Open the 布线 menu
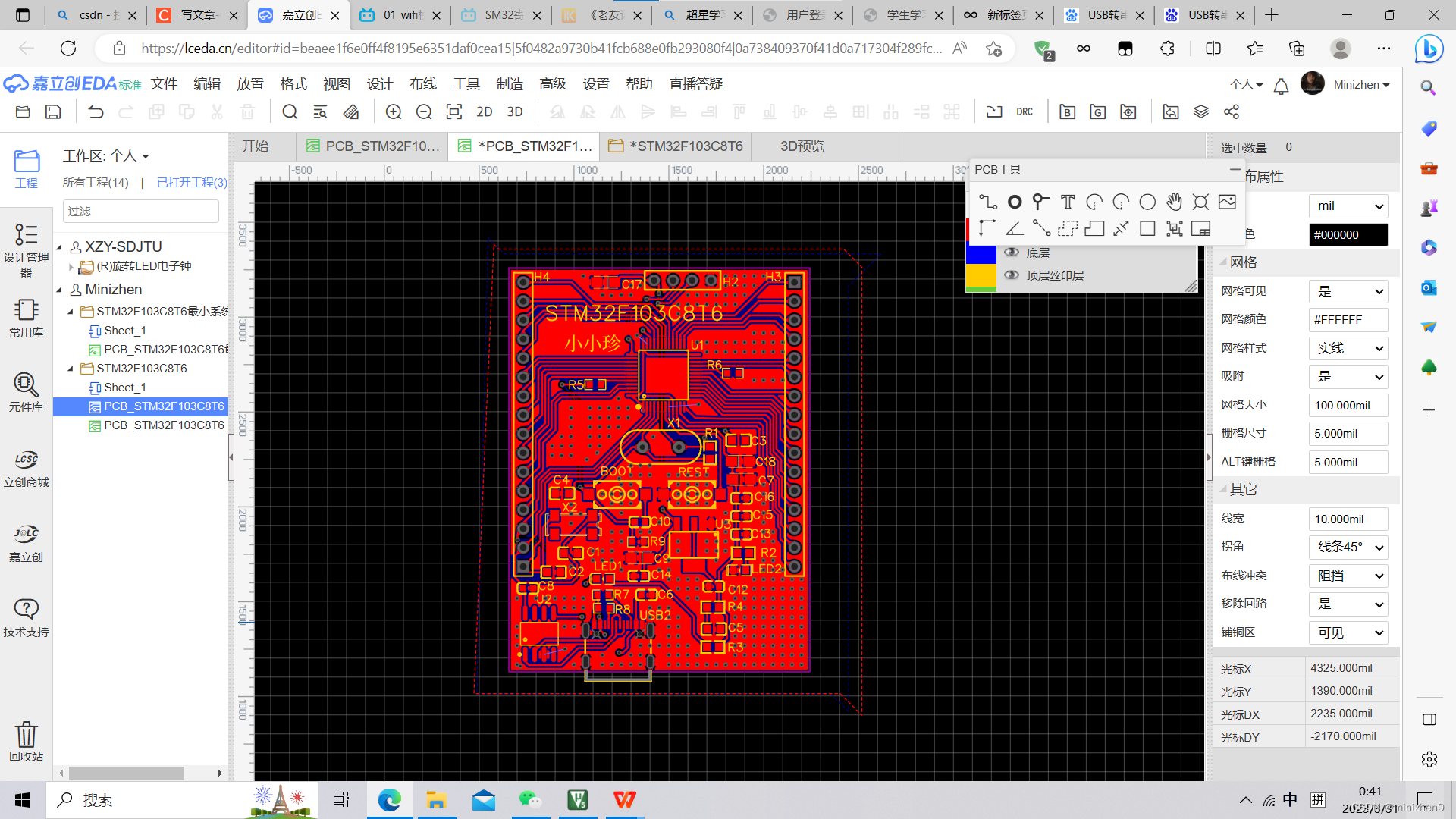The image size is (1456, 819). pos(423,84)
